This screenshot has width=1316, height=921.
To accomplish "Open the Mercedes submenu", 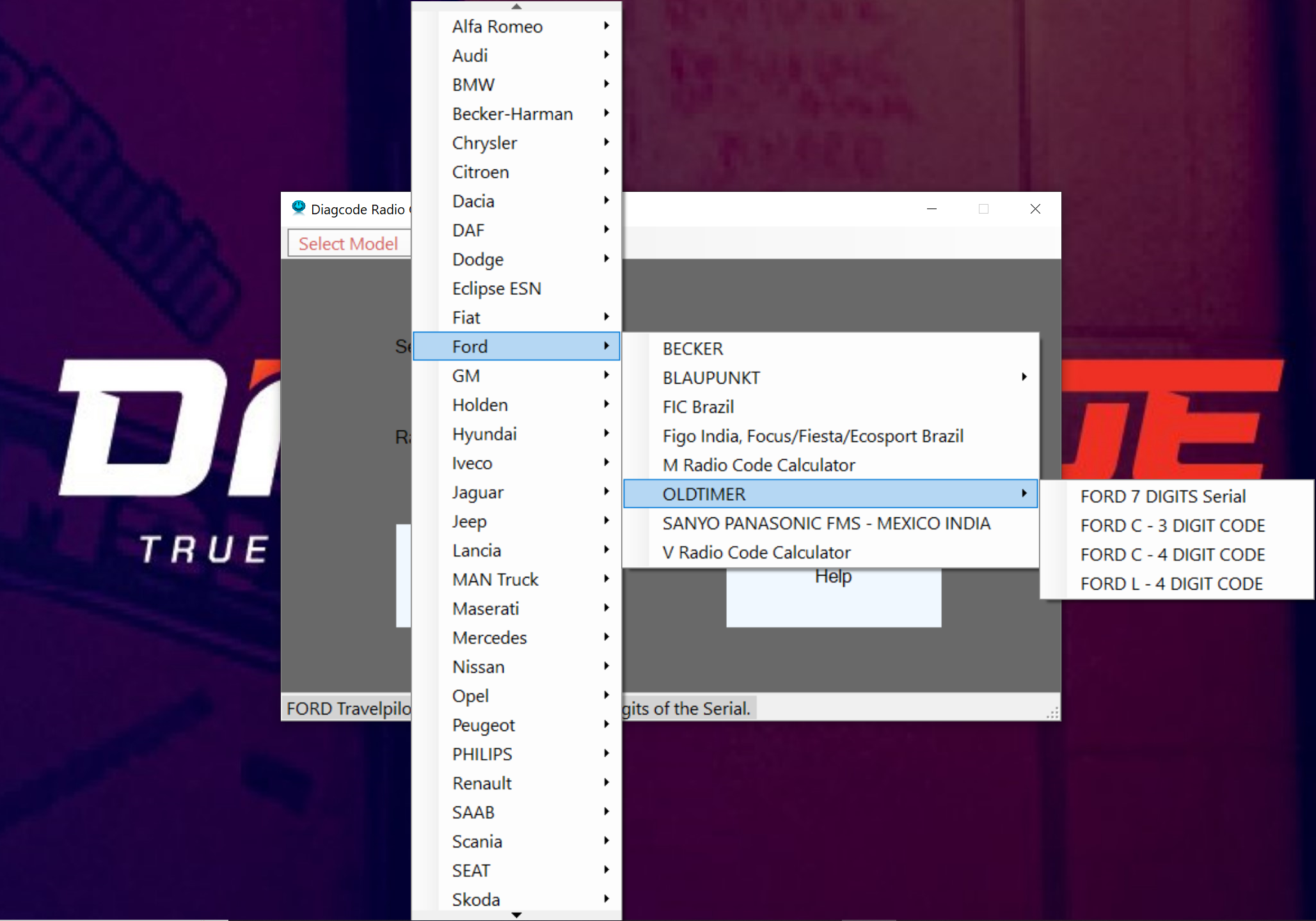I will tap(516, 638).
